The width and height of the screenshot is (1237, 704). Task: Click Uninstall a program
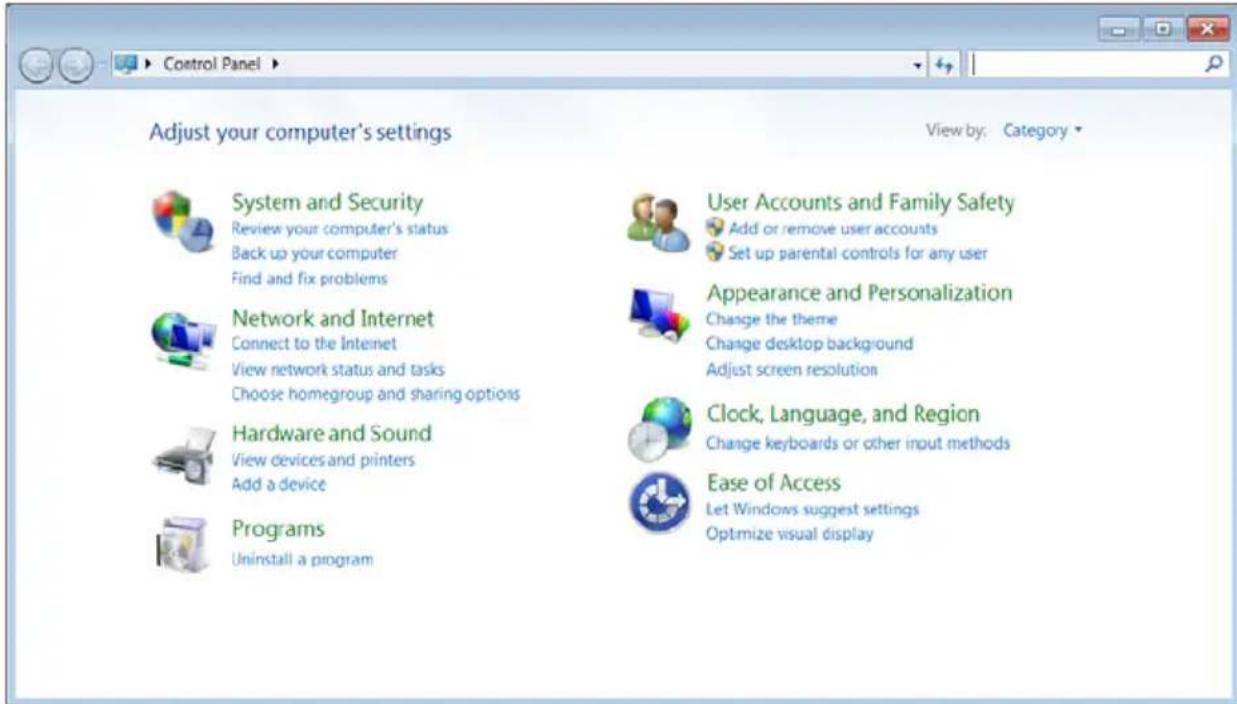[x=302, y=559]
